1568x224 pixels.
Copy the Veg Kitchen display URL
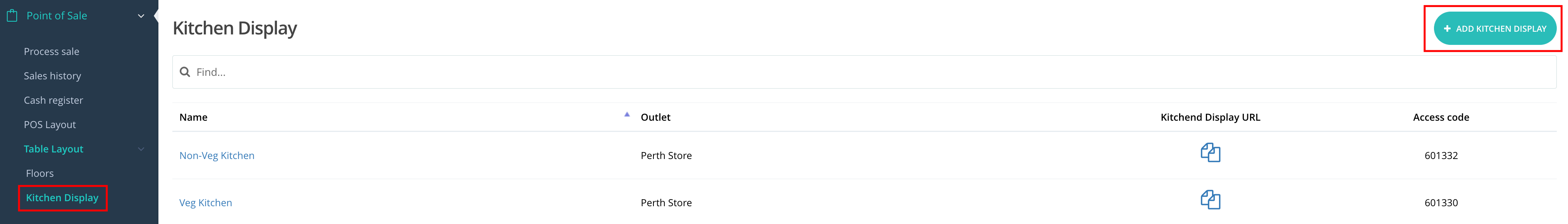coord(1210,200)
